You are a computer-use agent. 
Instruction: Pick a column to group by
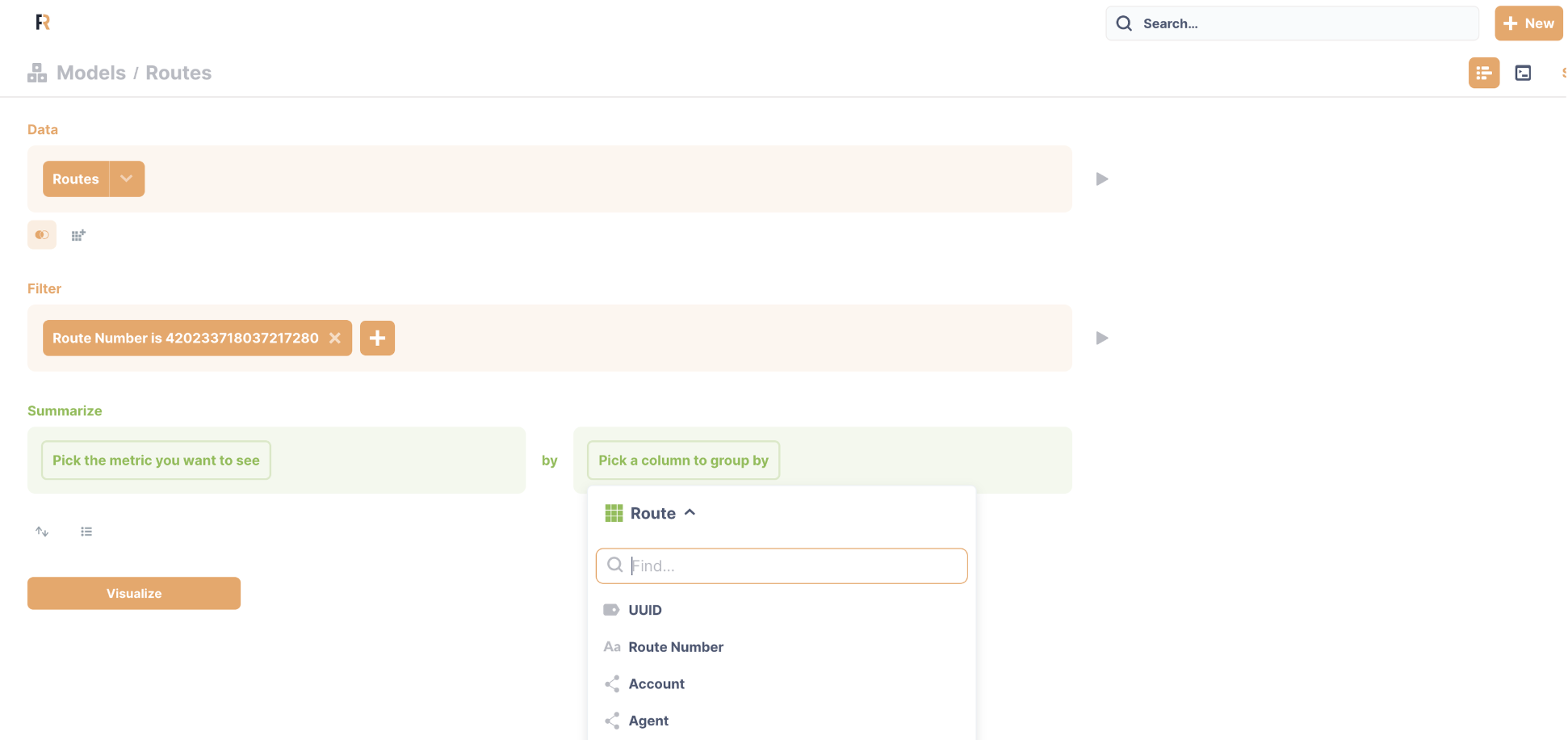point(683,460)
